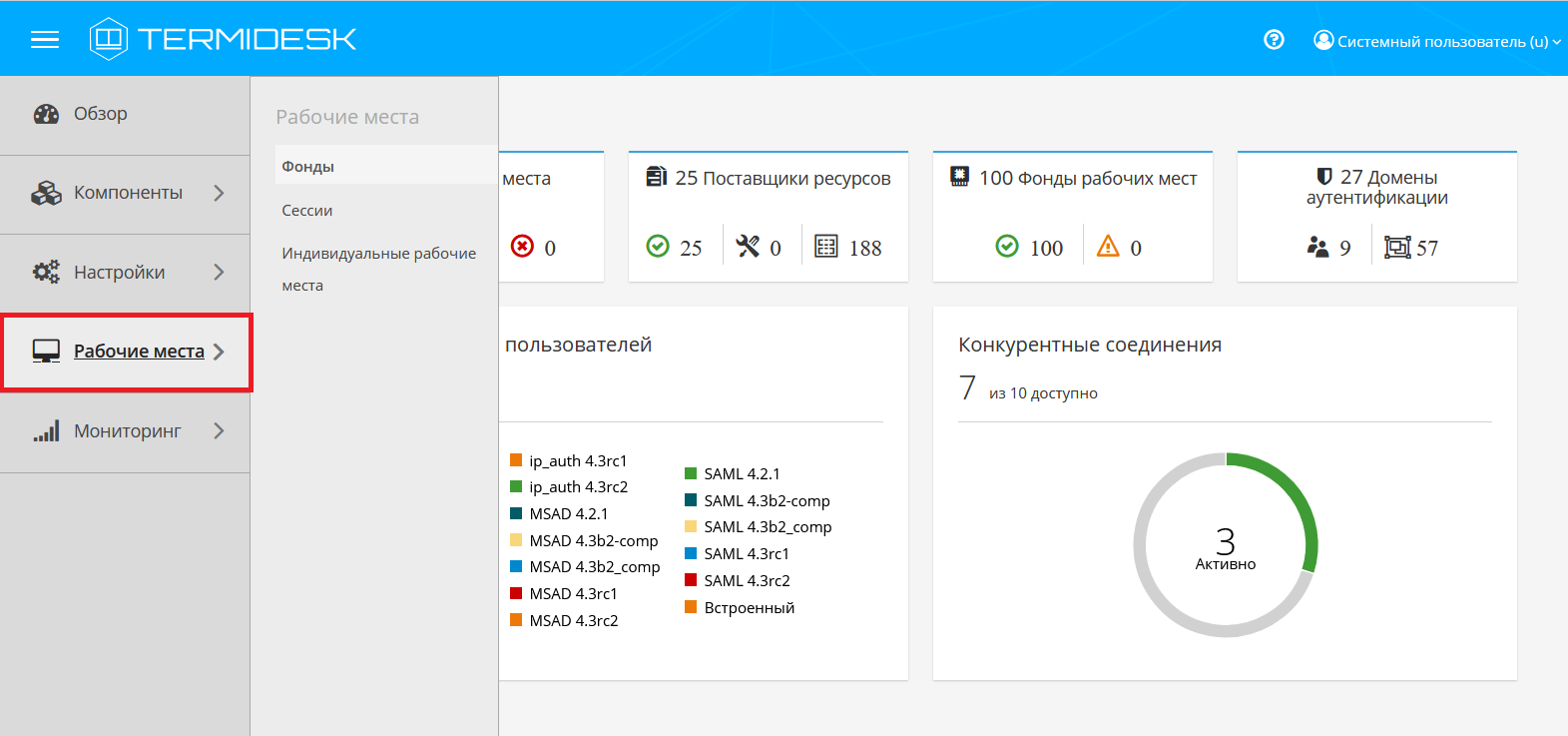
Task: Expand the Мониторинг submenu chevron
Action: pos(219,431)
